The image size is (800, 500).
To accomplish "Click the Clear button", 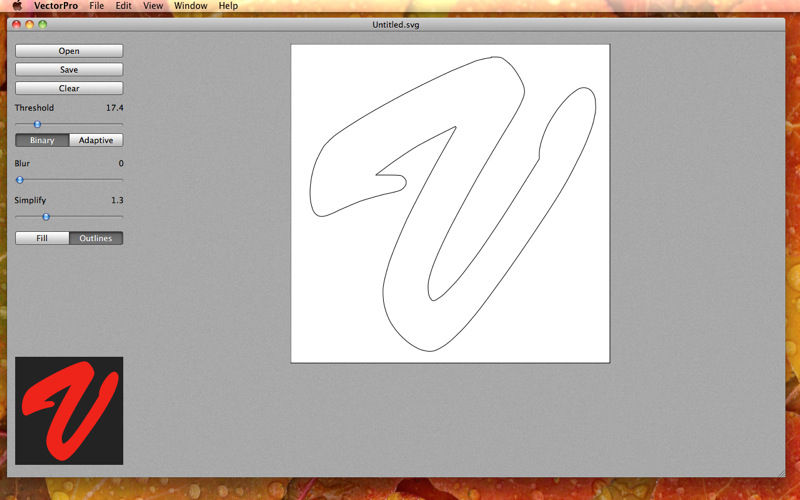I will point(69,88).
